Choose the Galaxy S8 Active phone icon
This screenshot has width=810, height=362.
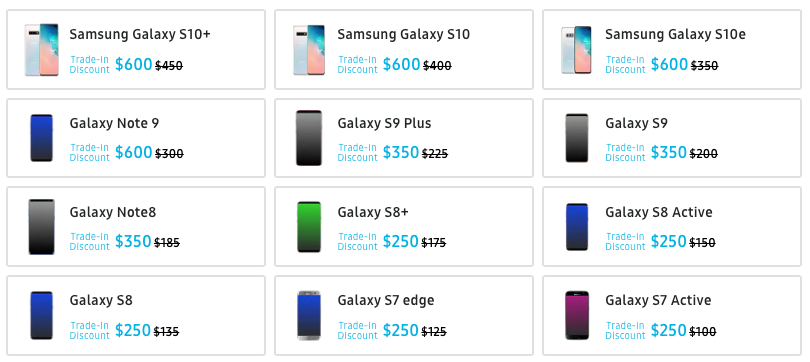click(x=577, y=227)
